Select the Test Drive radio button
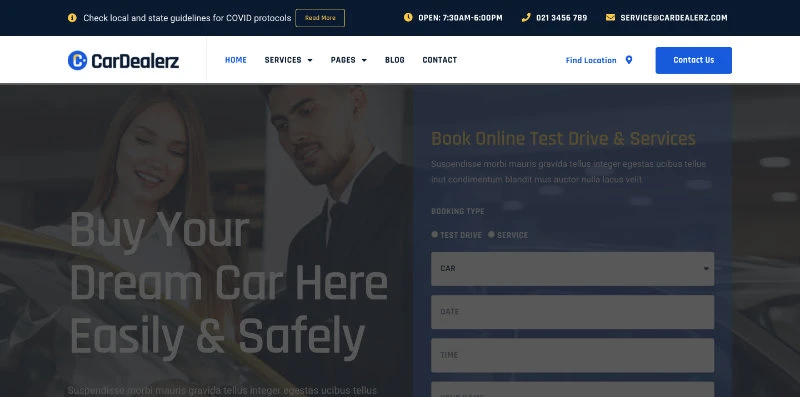Screen dimensions: 800x397 click(x=435, y=234)
